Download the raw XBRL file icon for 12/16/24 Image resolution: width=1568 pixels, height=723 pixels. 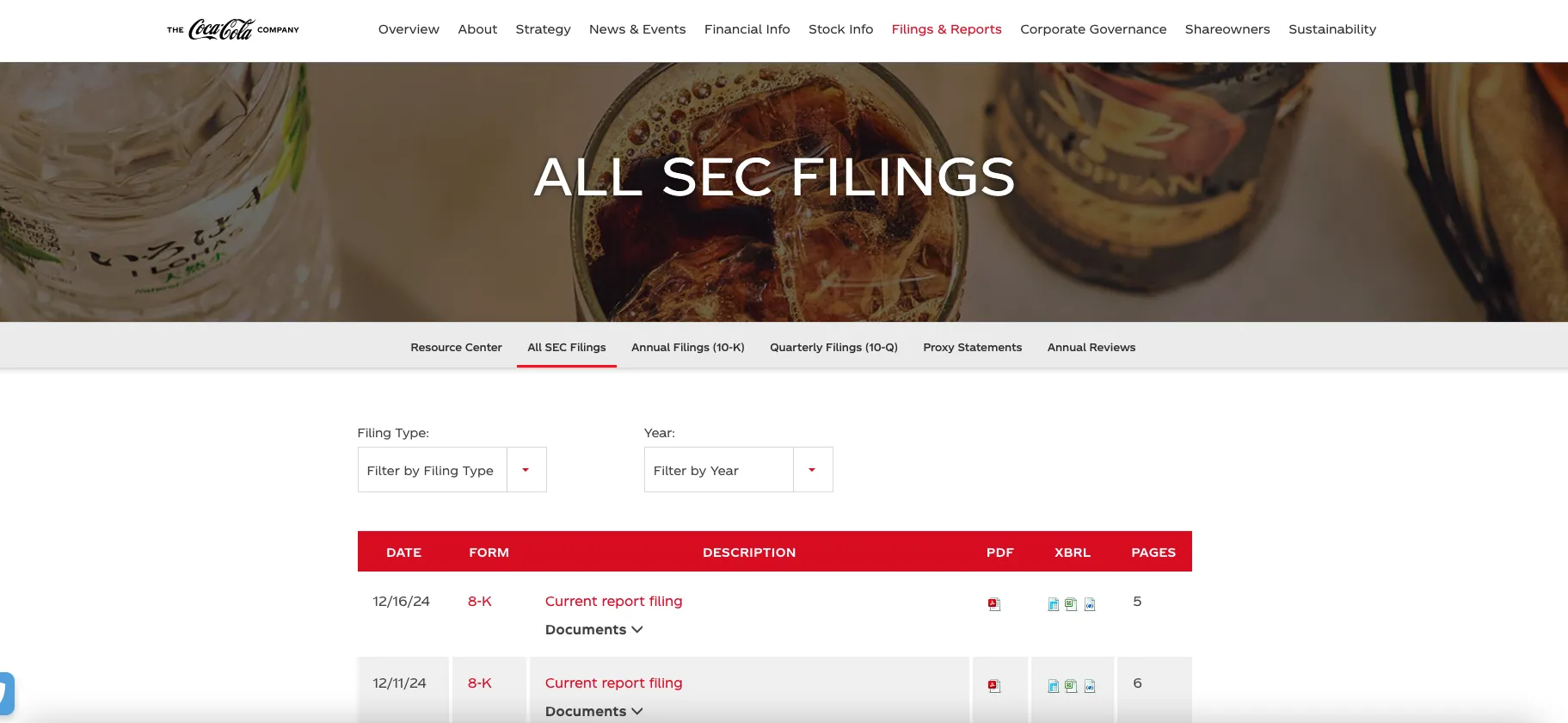pos(1090,604)
